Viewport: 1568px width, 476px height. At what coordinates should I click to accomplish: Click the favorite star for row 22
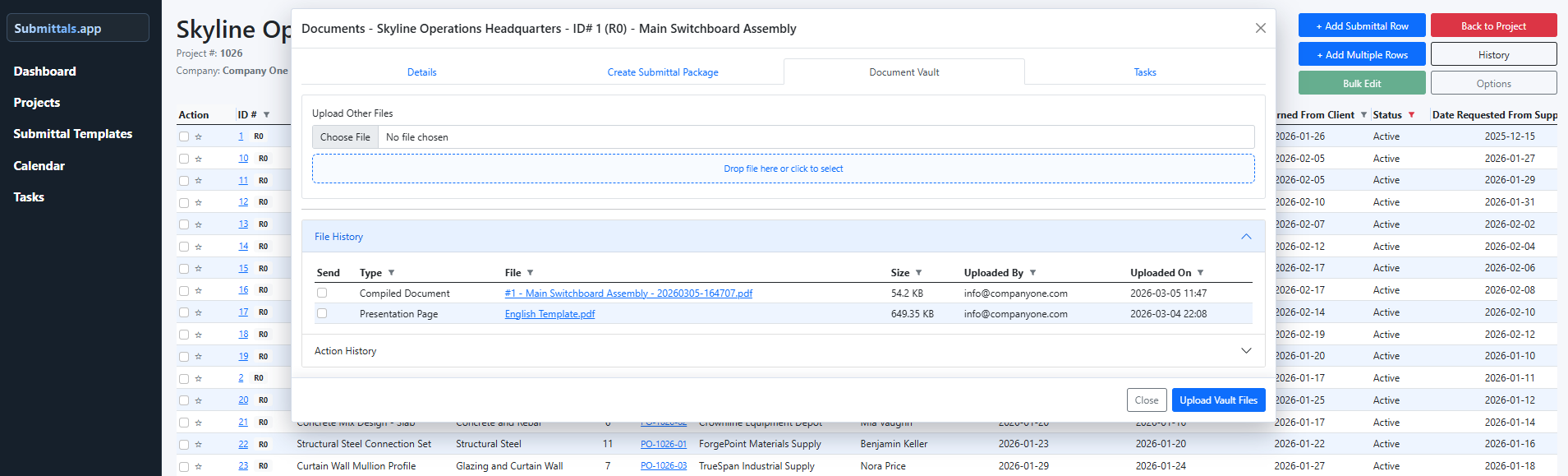(x=198, y=445)
